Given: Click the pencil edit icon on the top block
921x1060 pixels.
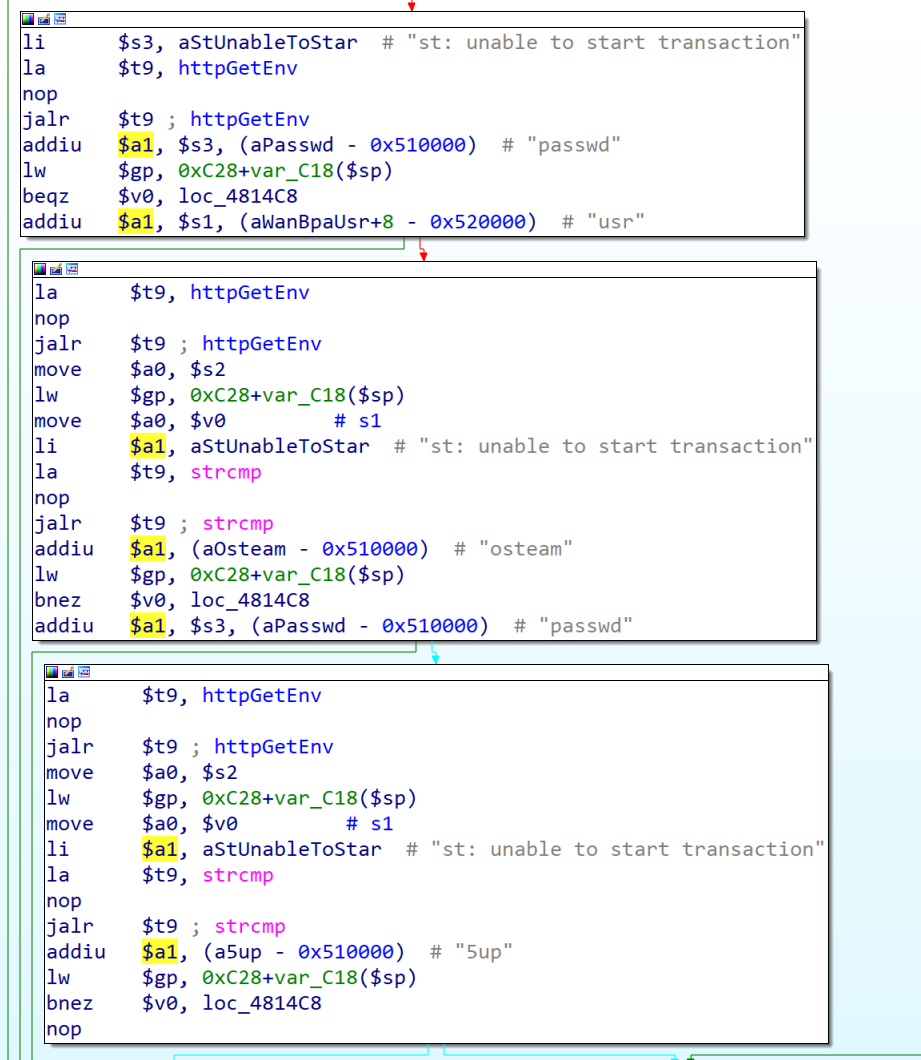Looking at the screenshot, I should [44, 19].
